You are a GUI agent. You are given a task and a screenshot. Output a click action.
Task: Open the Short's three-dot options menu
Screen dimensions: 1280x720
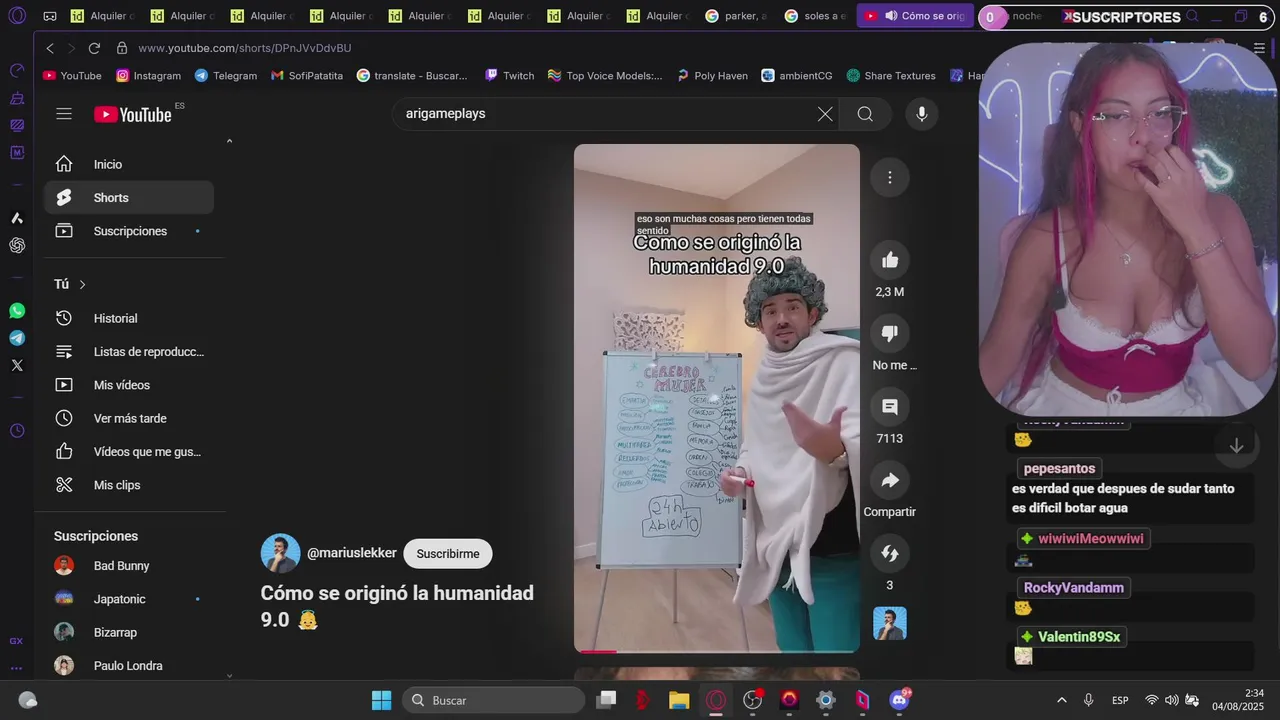[889, 177]
